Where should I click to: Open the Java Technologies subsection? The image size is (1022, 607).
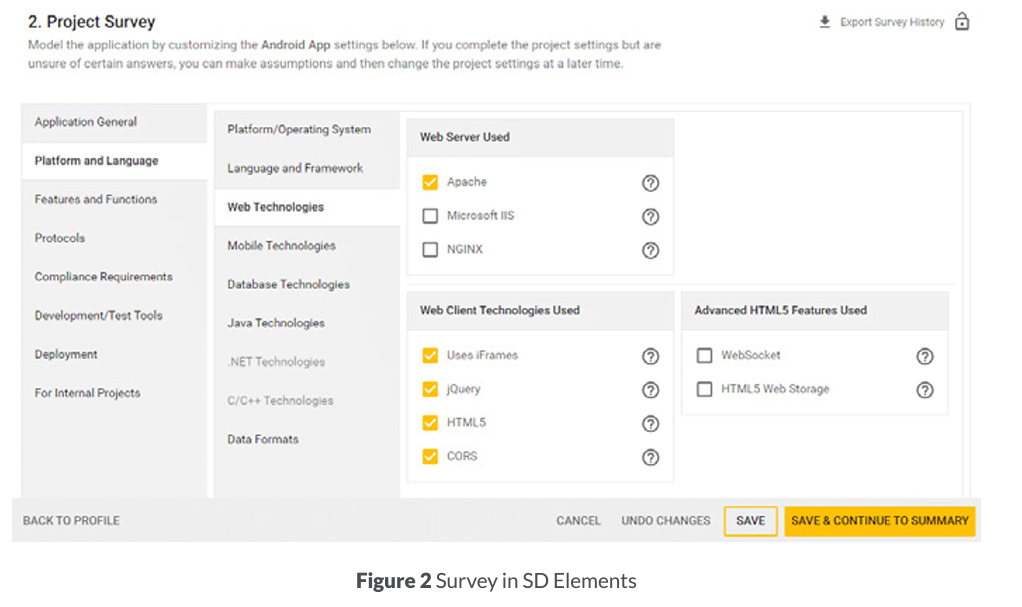click(307, 323)
